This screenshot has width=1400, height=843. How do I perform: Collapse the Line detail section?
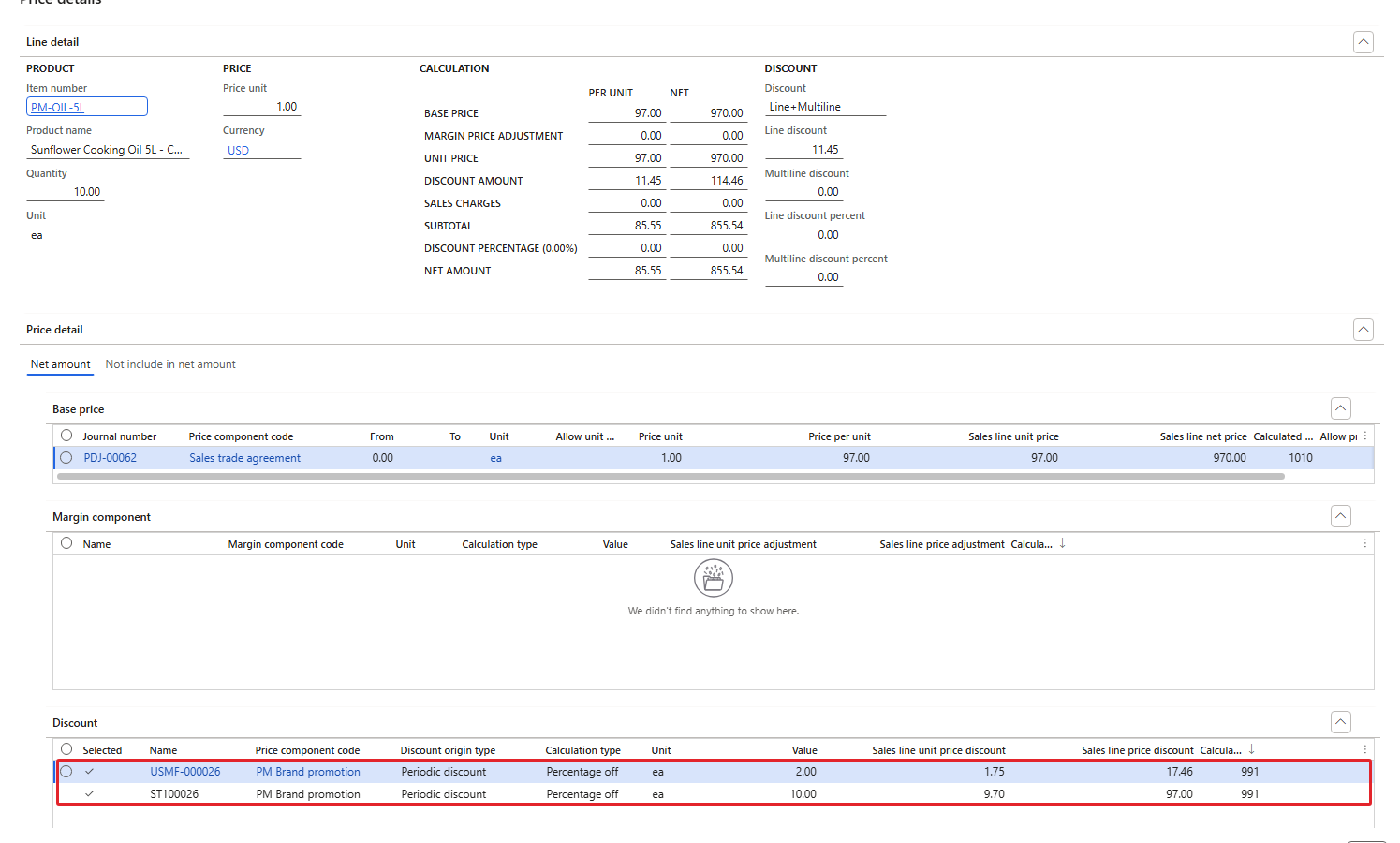(x=1363, y=42)
